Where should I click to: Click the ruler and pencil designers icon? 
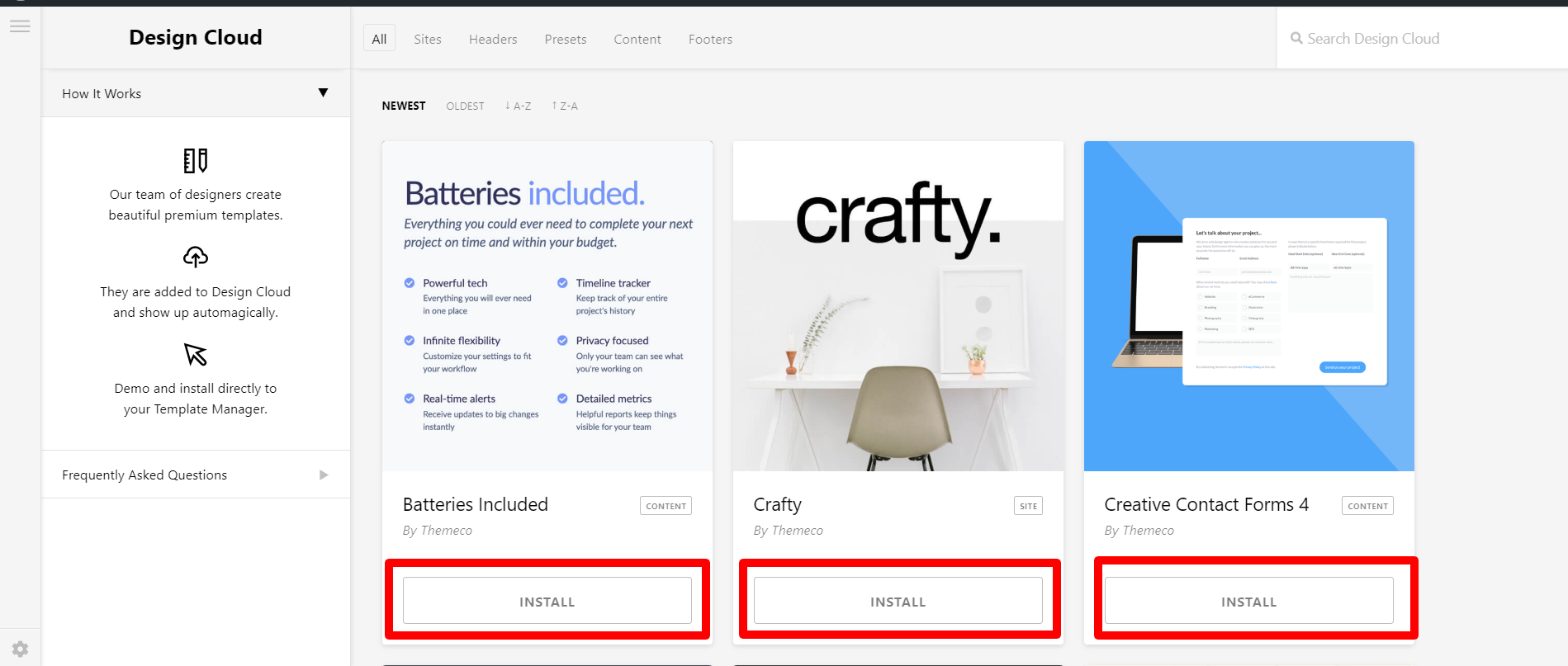(x=196, y=161)
